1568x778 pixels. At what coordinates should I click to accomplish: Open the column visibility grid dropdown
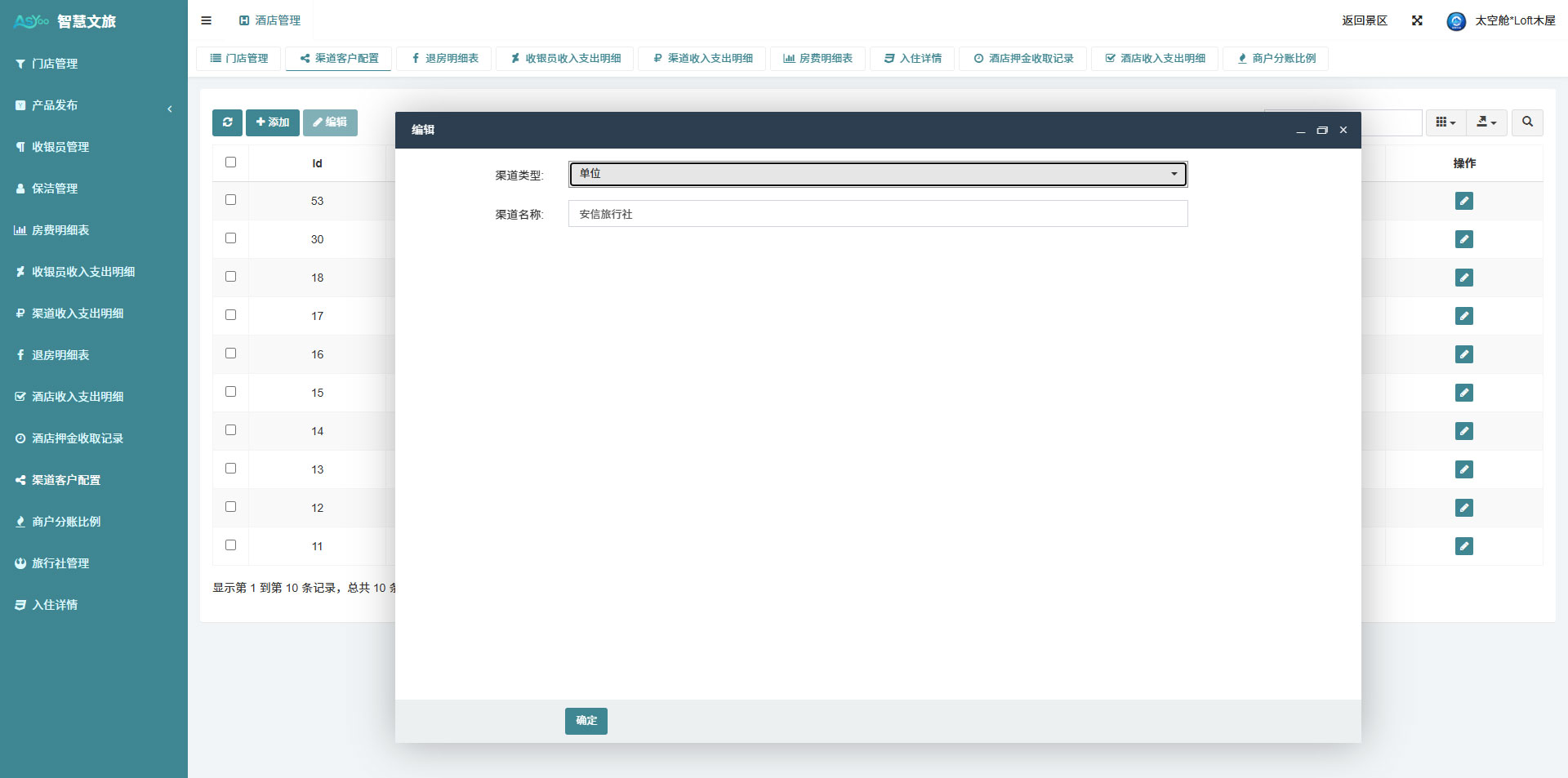[1445, 122]
